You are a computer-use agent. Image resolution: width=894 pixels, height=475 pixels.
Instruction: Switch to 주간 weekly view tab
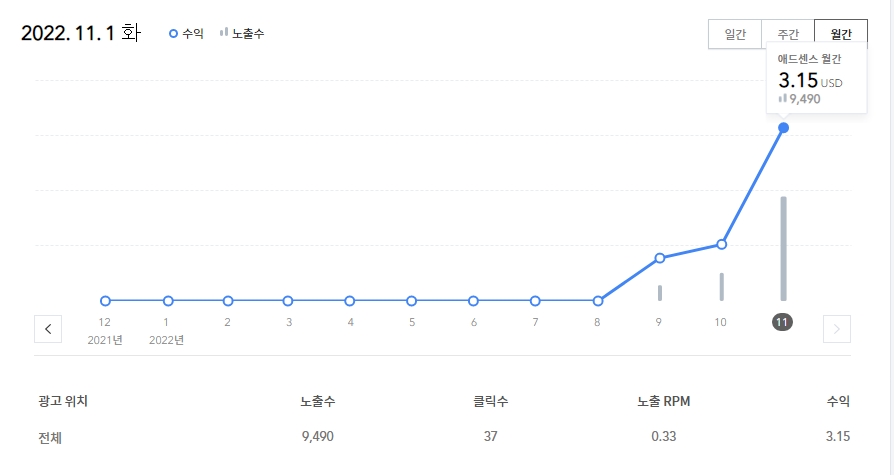pos(788,34)
